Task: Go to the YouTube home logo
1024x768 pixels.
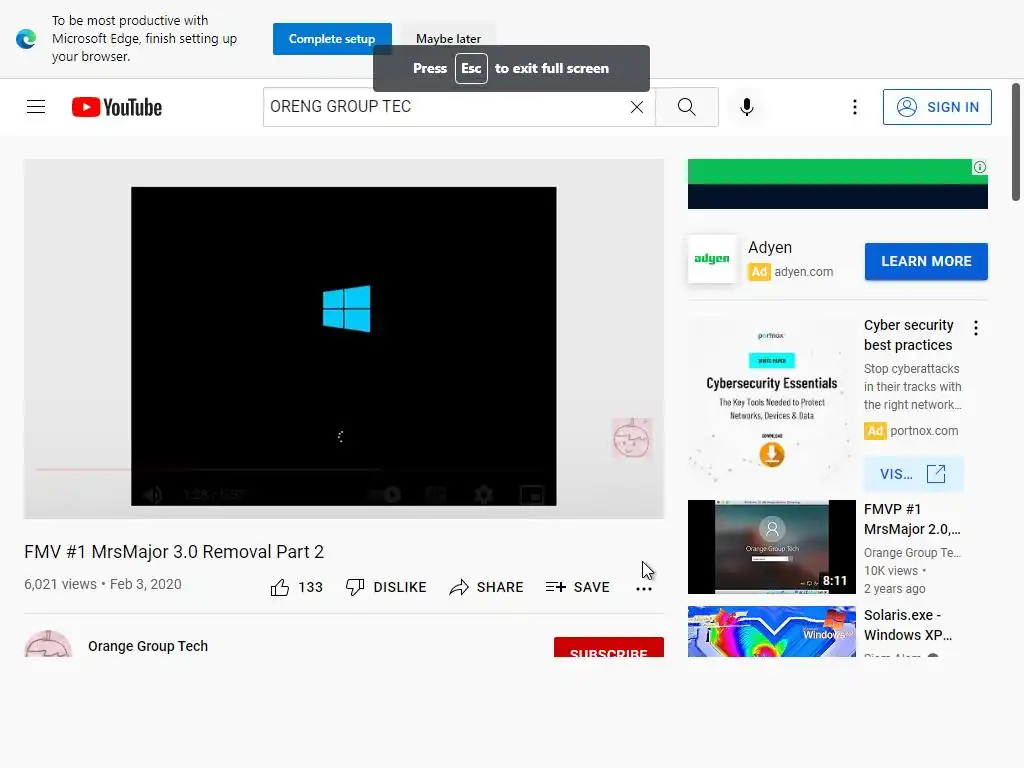Action: tap(117, 107)
